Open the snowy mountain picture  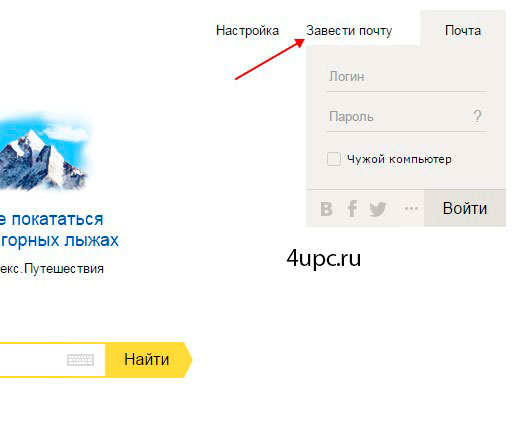44,152
